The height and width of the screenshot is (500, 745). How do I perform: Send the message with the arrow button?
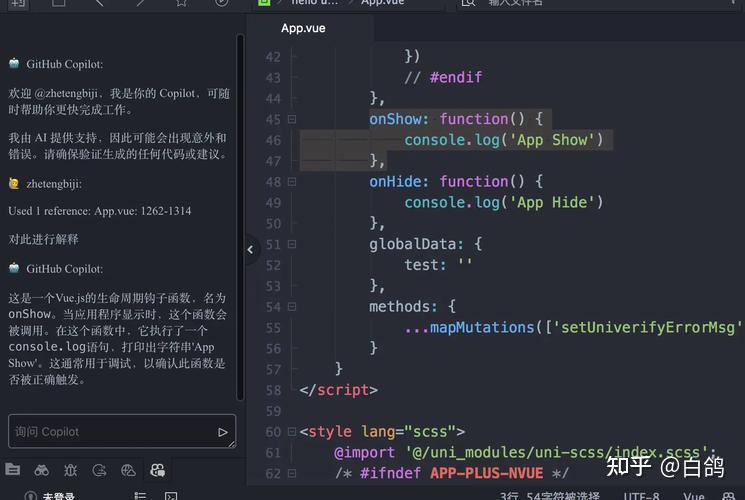[x=222, y=432]
